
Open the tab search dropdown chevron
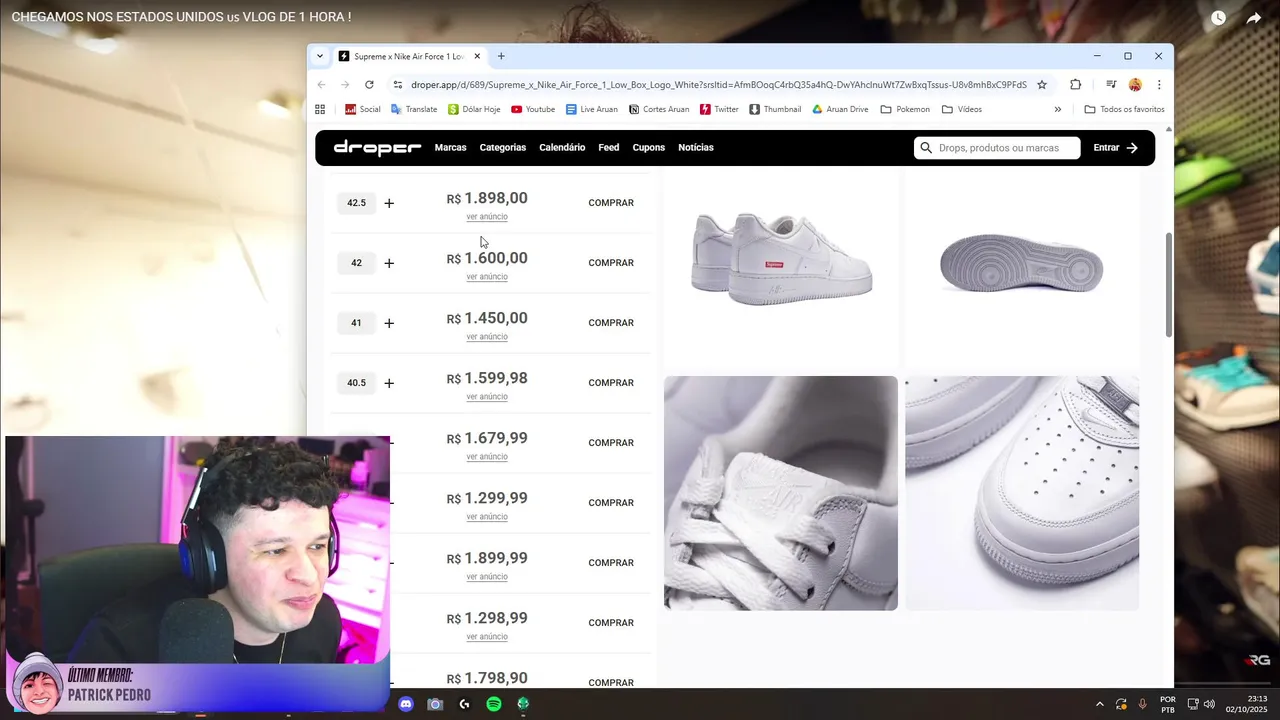[x=320, y=56]
